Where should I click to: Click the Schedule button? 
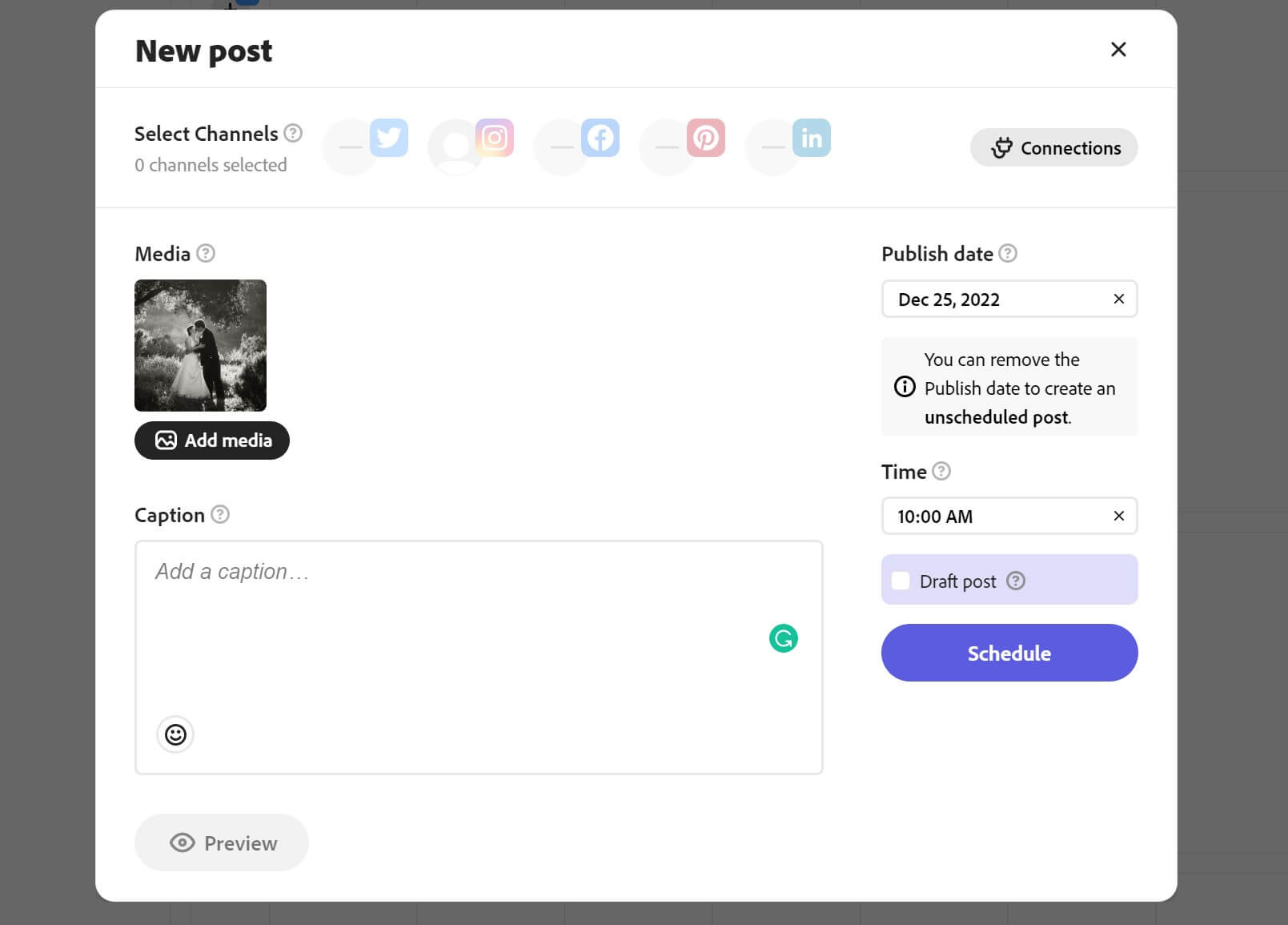tap(1009, 653)
